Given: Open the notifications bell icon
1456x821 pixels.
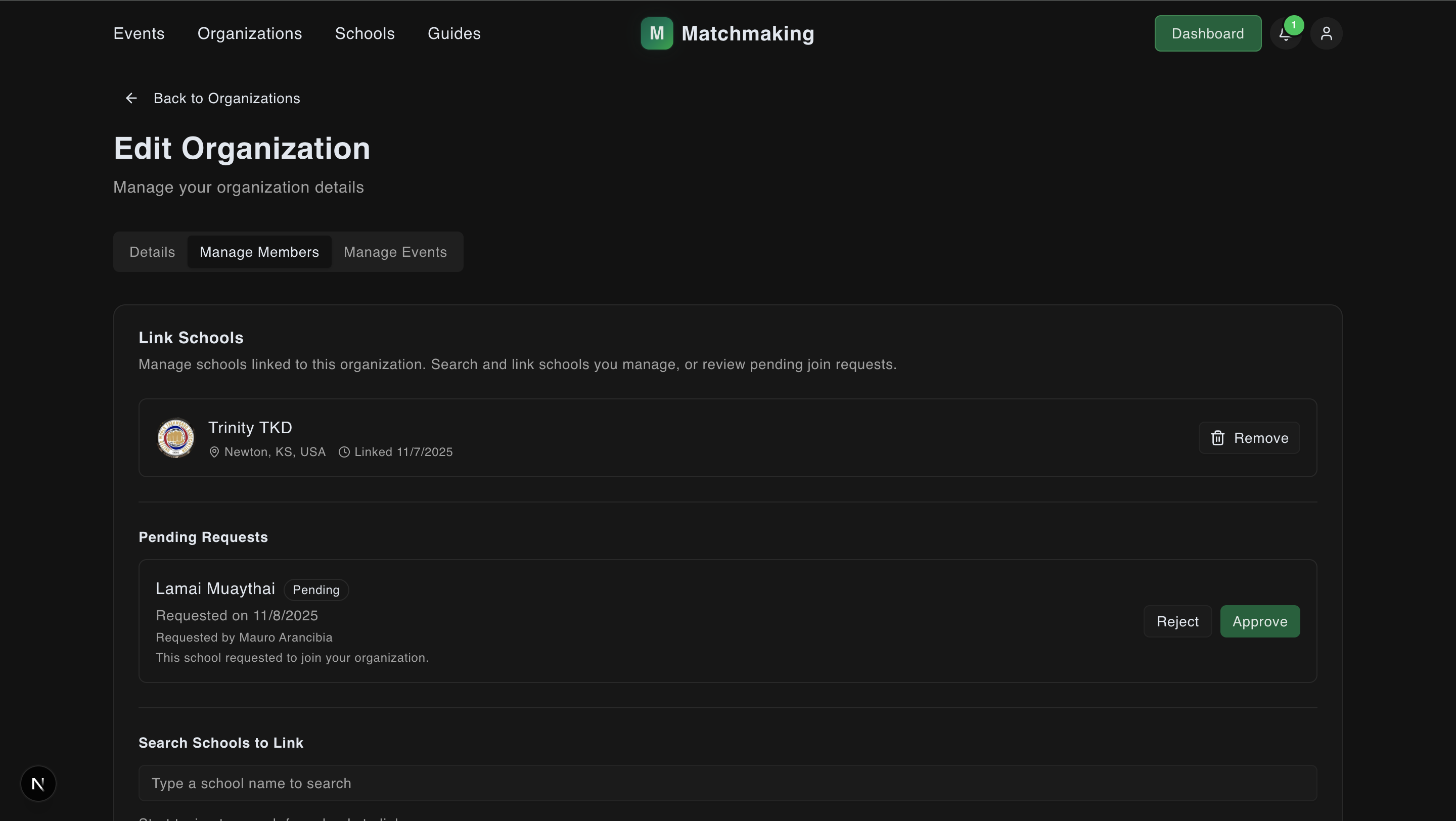Looking at the screenshot, I should tap(1285, 34).
